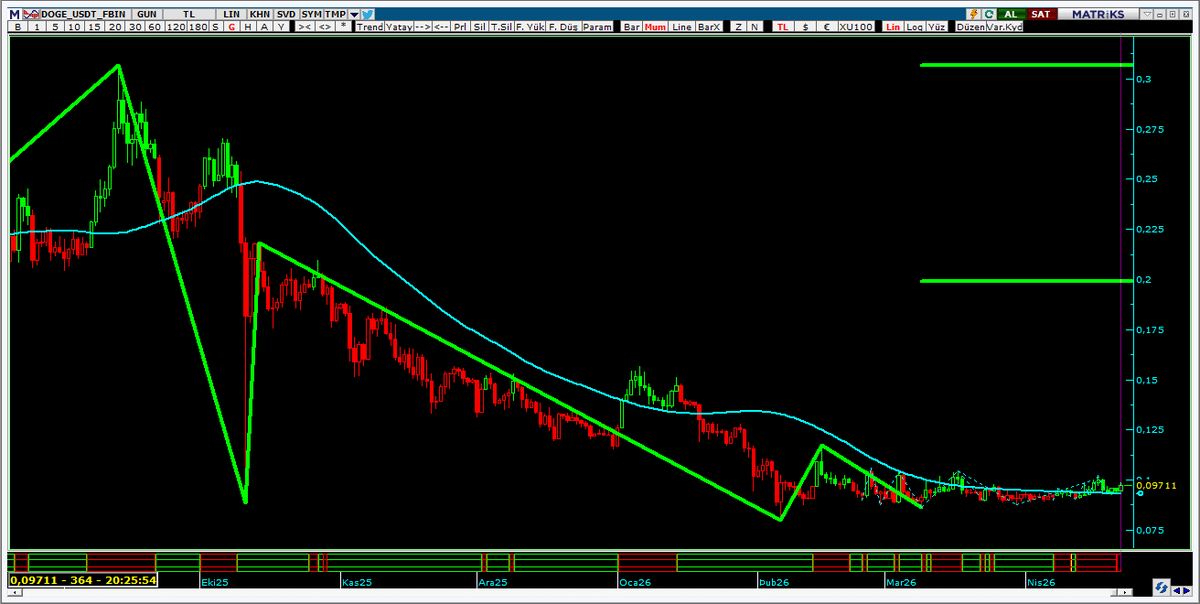The image size is (1200, 604).
Task: Select the euro € currency button
Action: (827, 27)
